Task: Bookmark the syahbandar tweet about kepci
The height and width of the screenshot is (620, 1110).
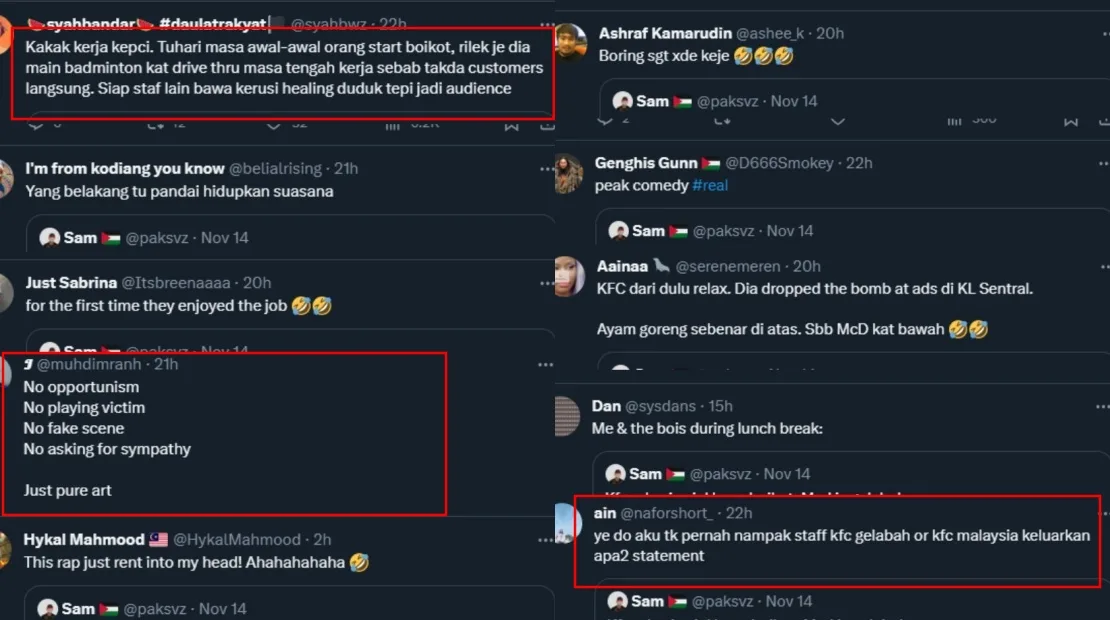Action: coord(511,125)
